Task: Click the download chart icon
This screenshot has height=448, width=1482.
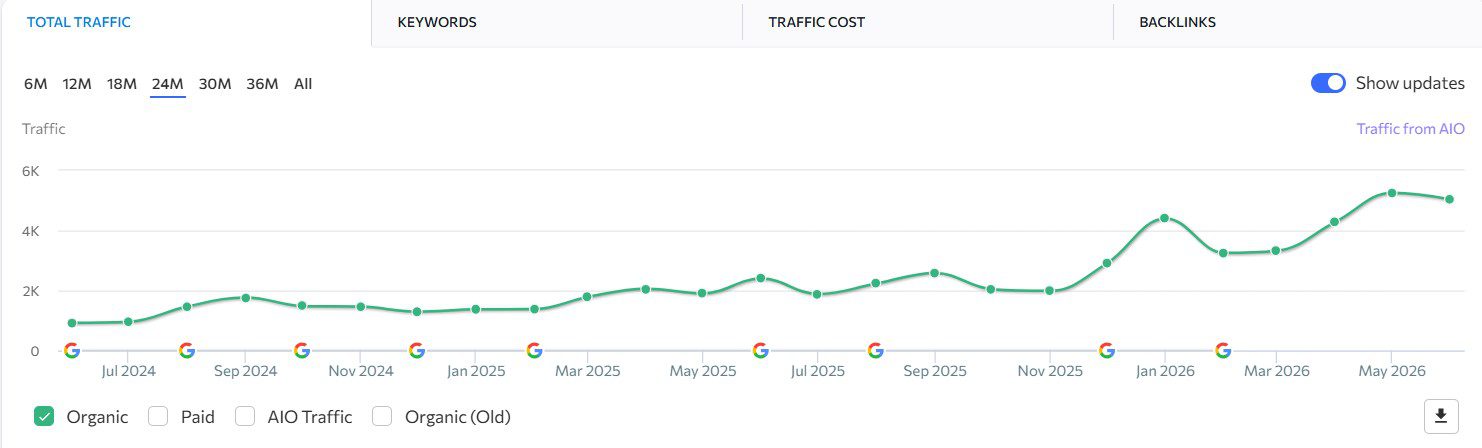Action: click(1440, 415)
